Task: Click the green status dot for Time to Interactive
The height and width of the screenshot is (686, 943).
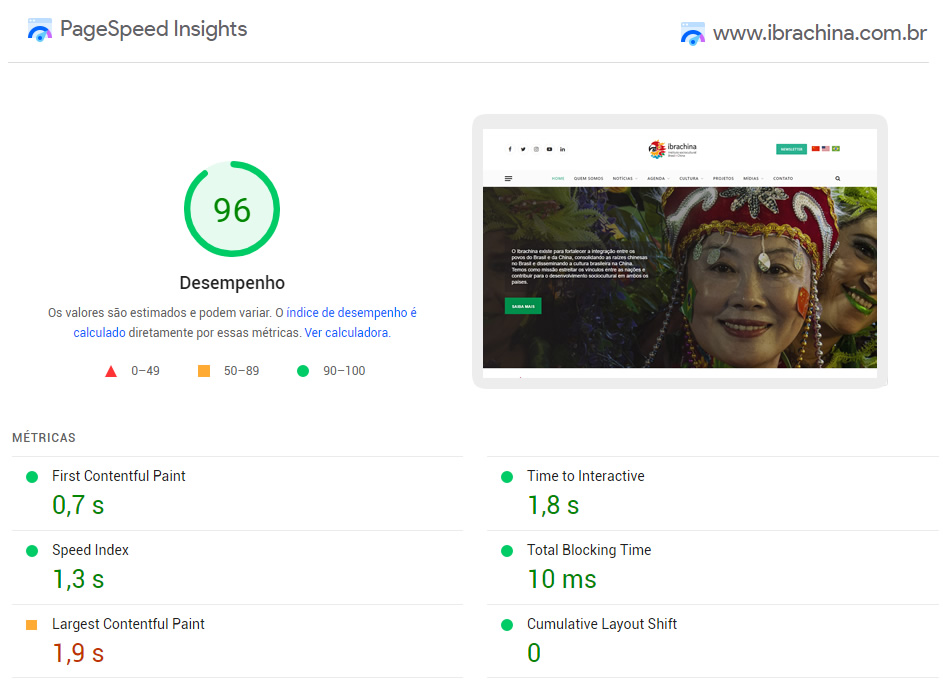Action: [x=507, y=477]
